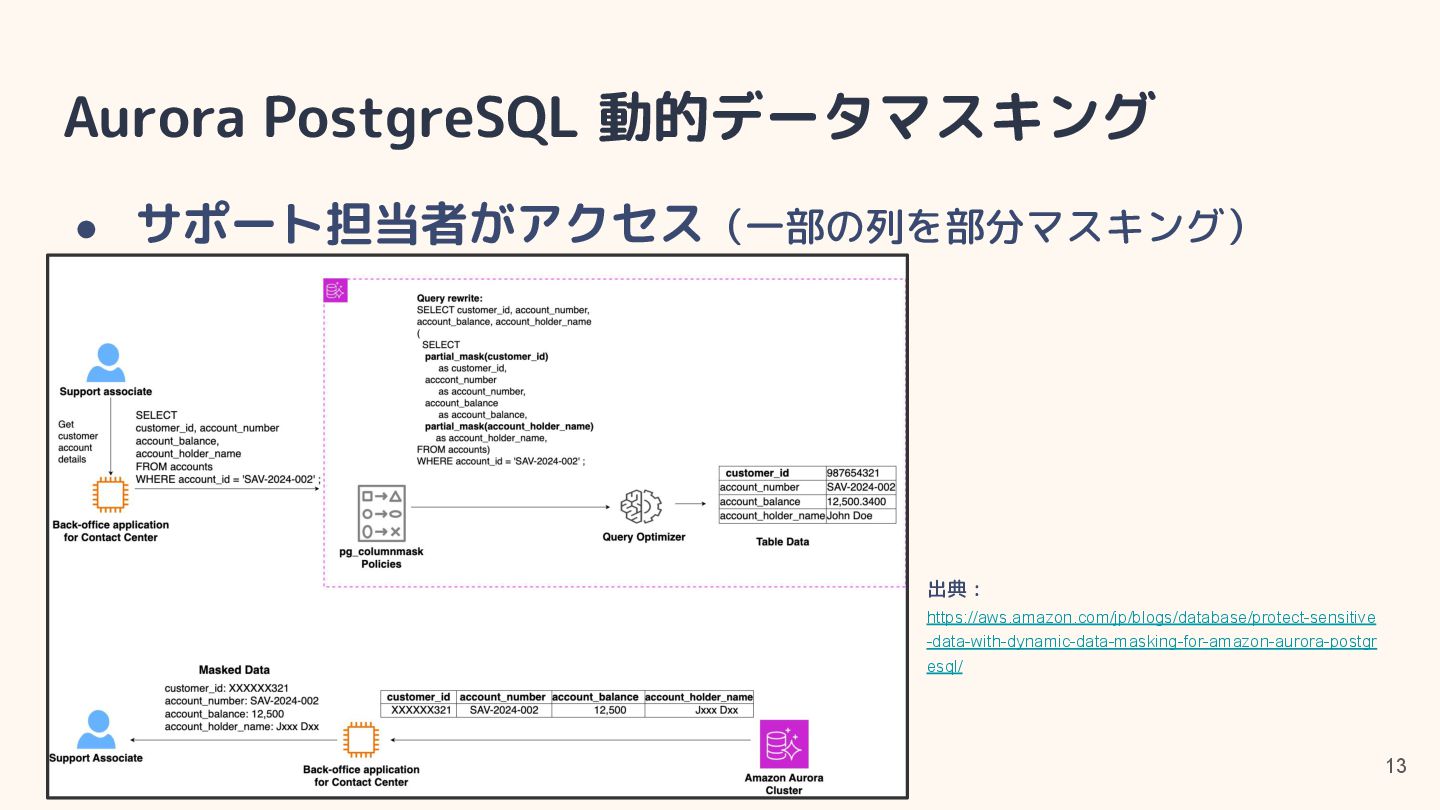The image size is (1440, 810).
Task: Click the architecture diagram image
Action: 478,526
